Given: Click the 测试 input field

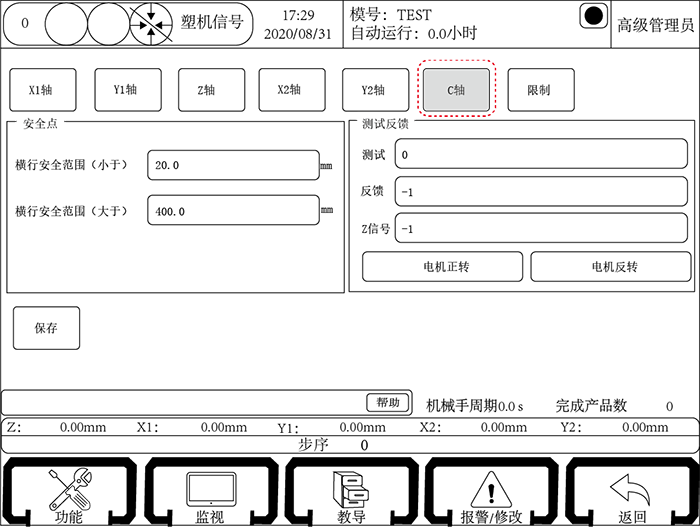Looking at the screenshot, I should (x=540, y=155).
